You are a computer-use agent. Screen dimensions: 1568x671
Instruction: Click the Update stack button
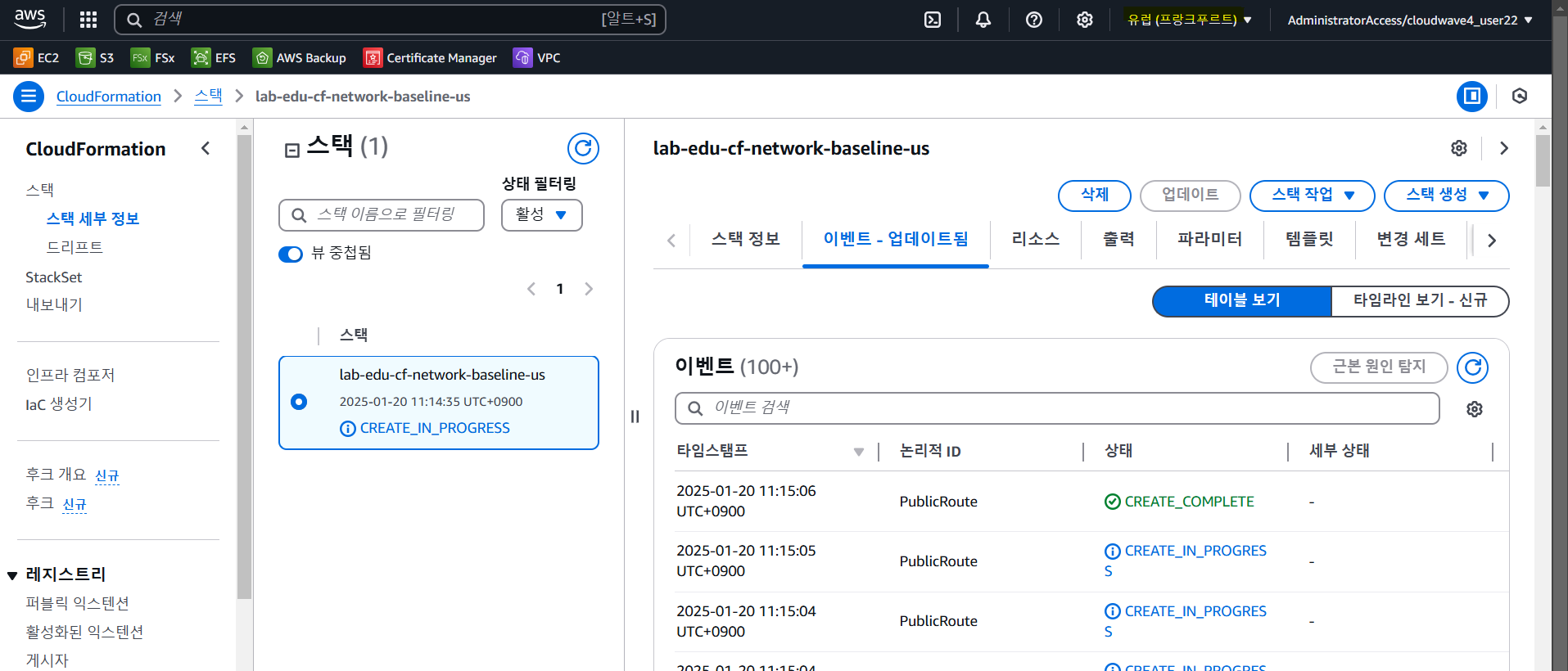1191,196
